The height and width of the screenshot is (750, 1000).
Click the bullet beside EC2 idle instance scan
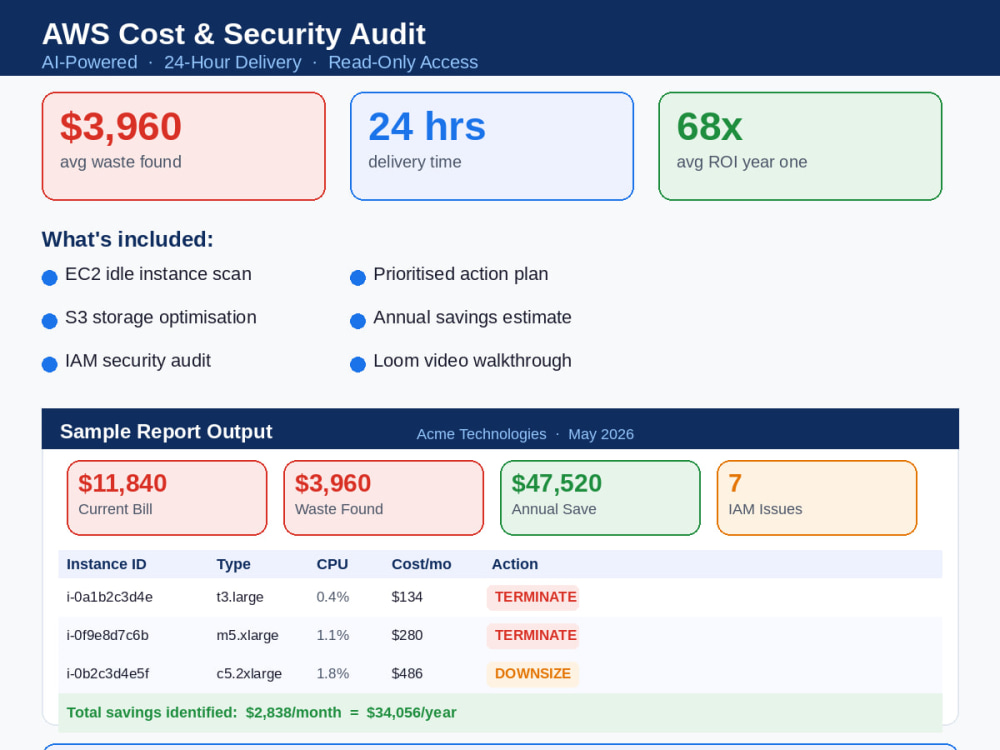click(50, 277)
